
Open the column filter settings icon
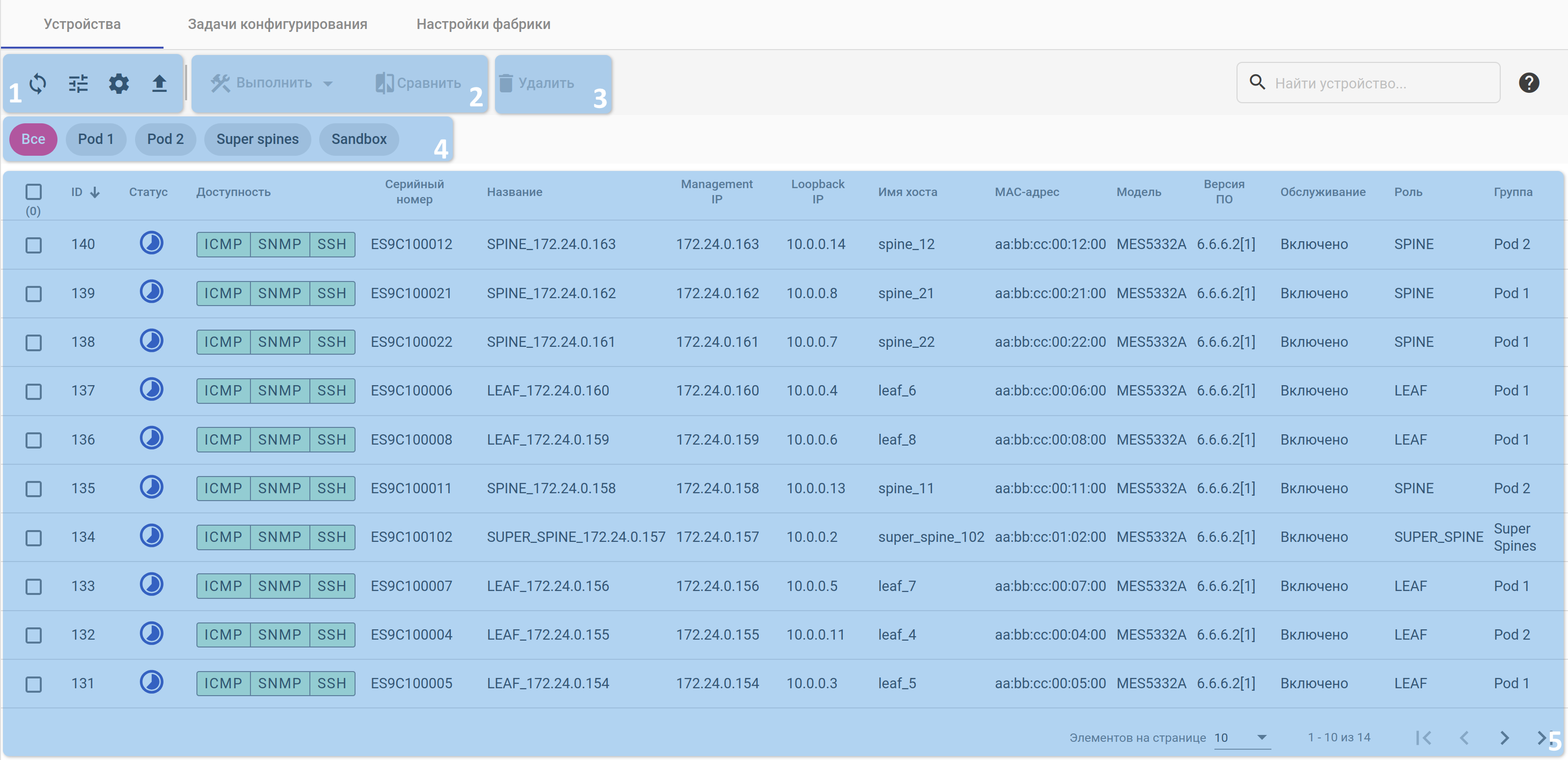tap(78, 84)
